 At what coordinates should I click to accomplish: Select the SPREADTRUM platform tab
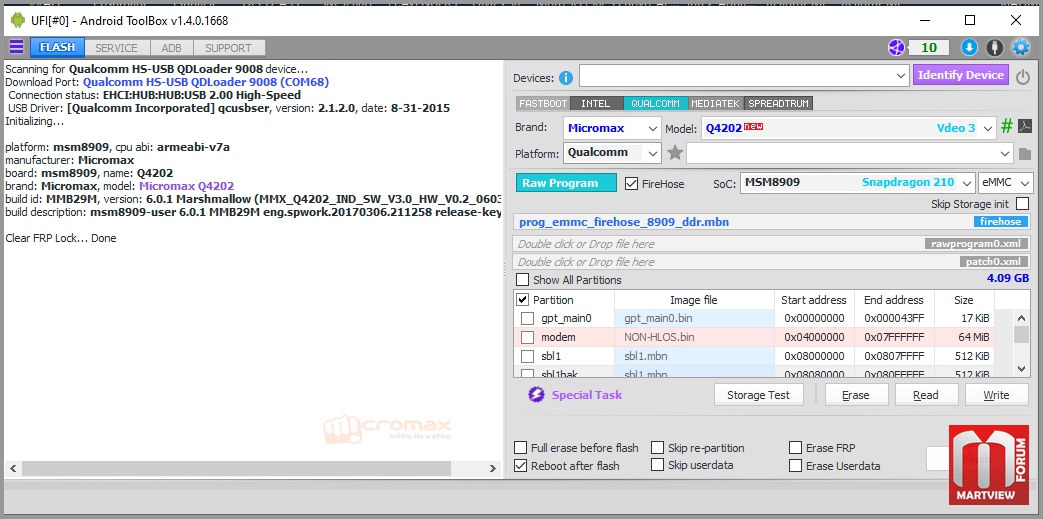tap(779, 104)
